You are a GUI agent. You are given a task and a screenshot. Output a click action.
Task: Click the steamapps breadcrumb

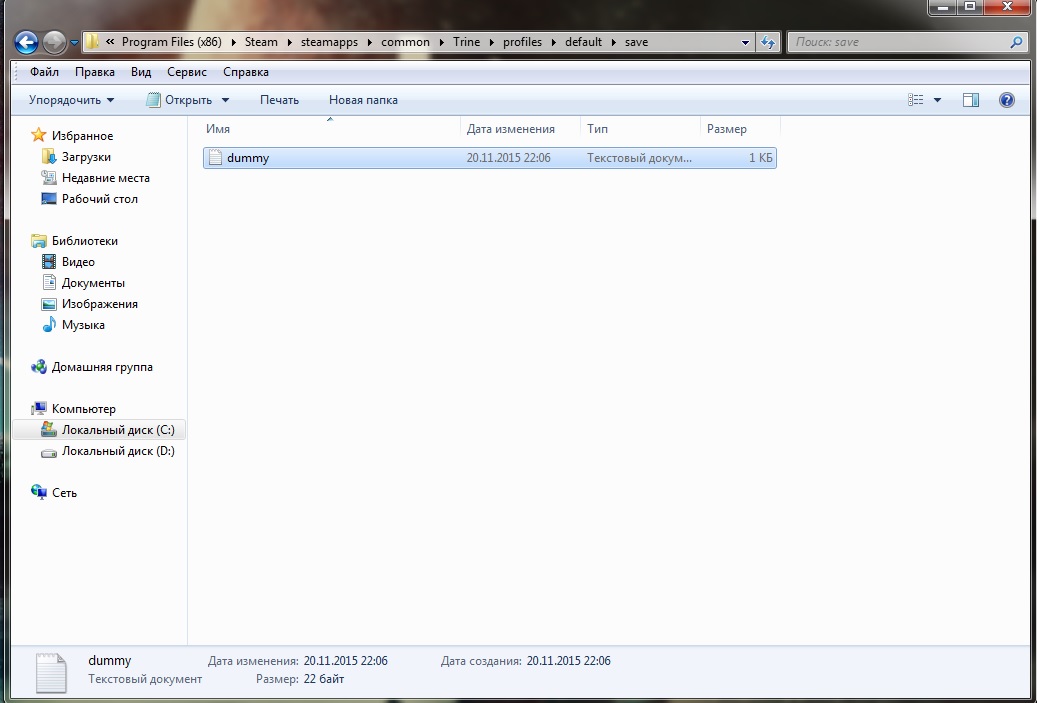click(329, 42)
